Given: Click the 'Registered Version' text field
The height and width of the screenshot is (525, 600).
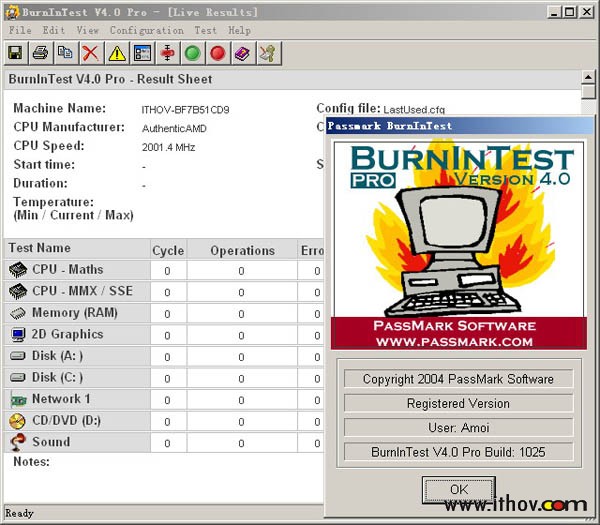Looking at the screenshot, I should pos(458,403).
